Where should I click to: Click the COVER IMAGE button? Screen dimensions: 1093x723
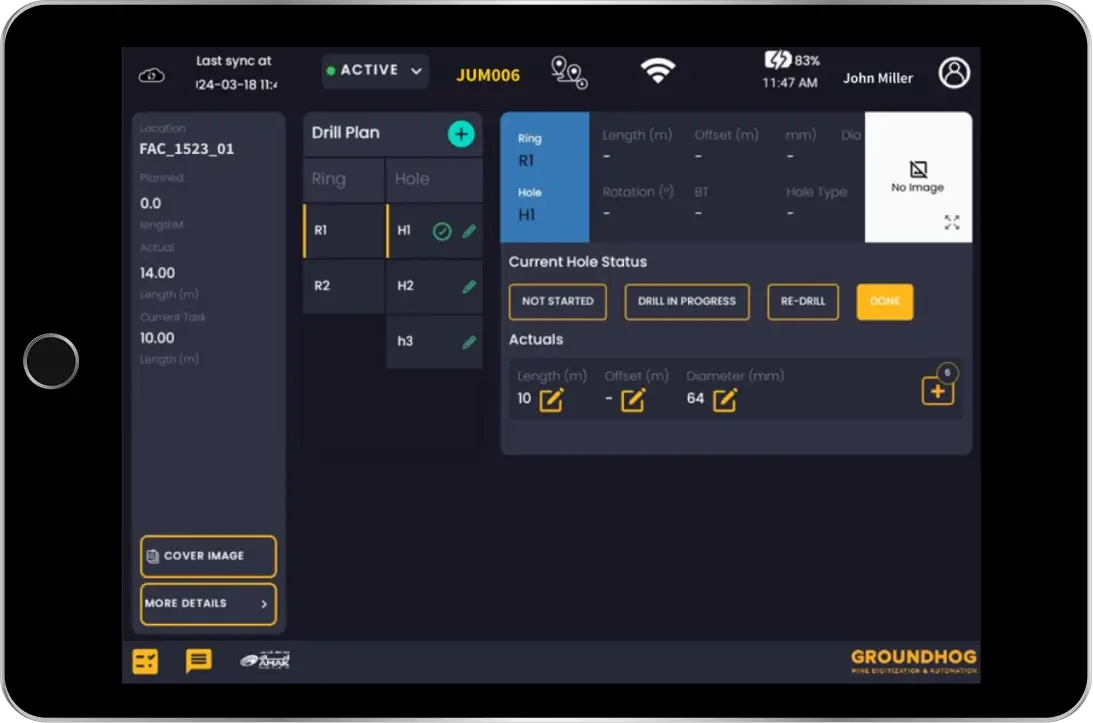coord(207,556)
